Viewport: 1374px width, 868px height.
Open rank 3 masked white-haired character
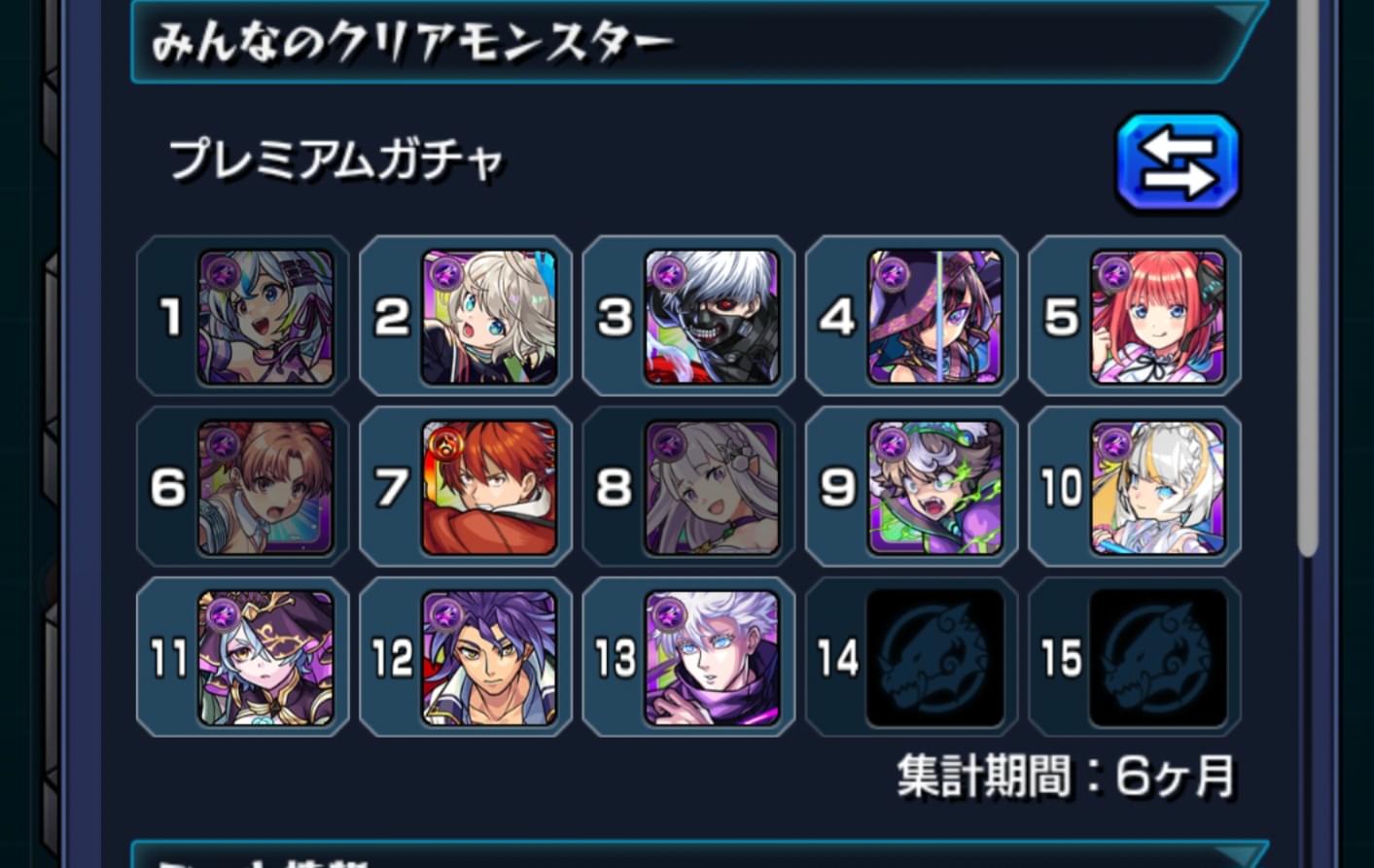tap(713, 317)
